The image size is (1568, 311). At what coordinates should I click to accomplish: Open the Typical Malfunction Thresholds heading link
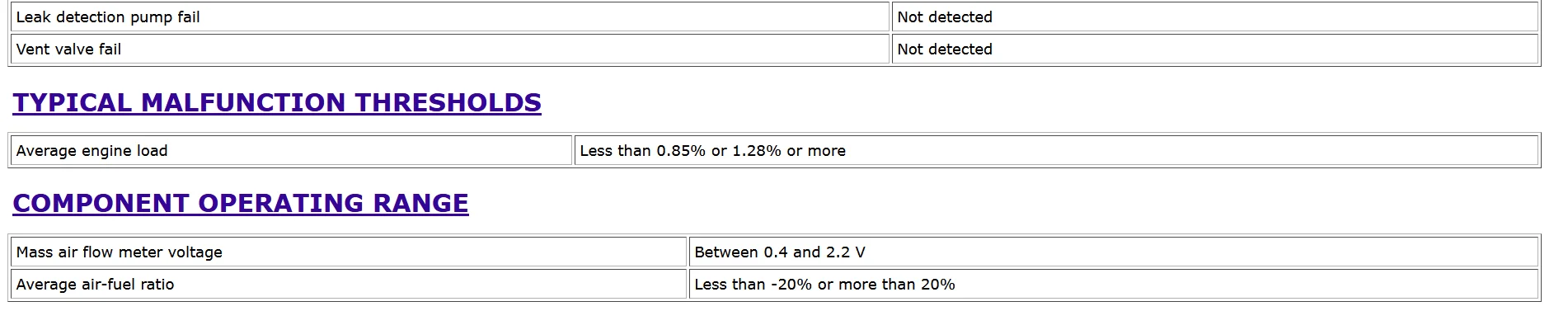pyautogui.click(x=277, y=102)
